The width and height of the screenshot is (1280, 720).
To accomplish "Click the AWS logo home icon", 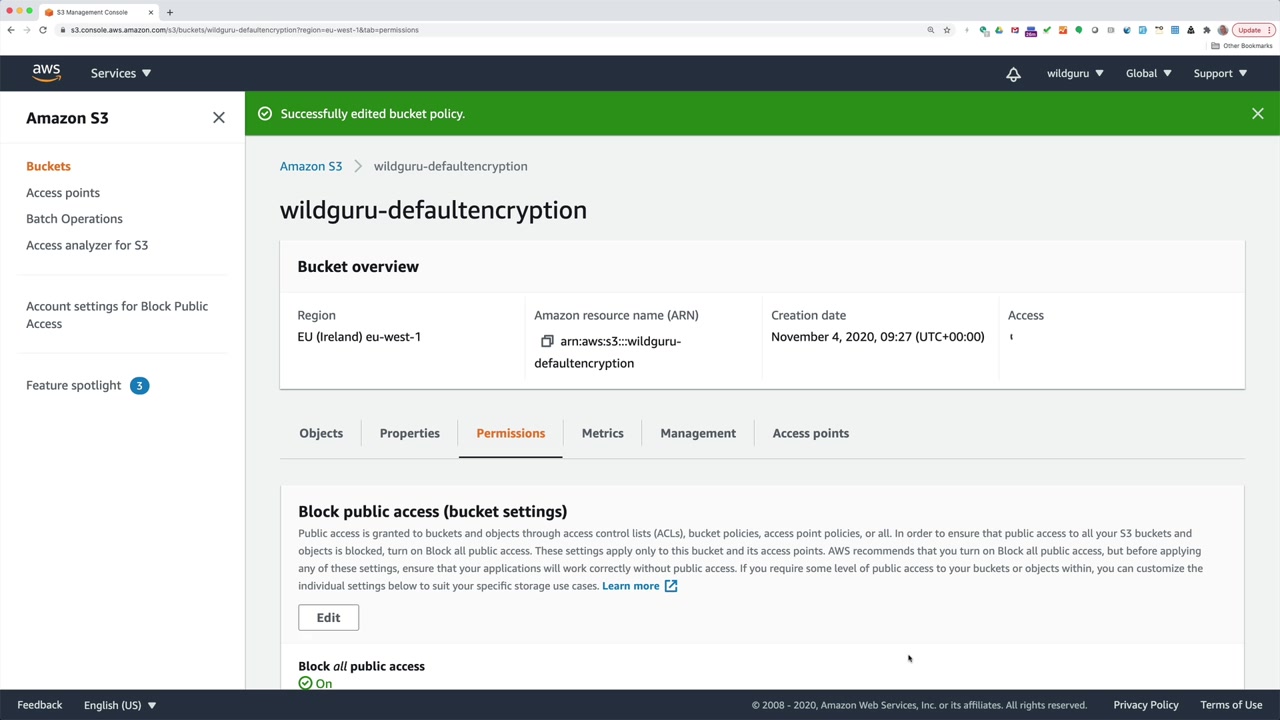I will (46, 73).
